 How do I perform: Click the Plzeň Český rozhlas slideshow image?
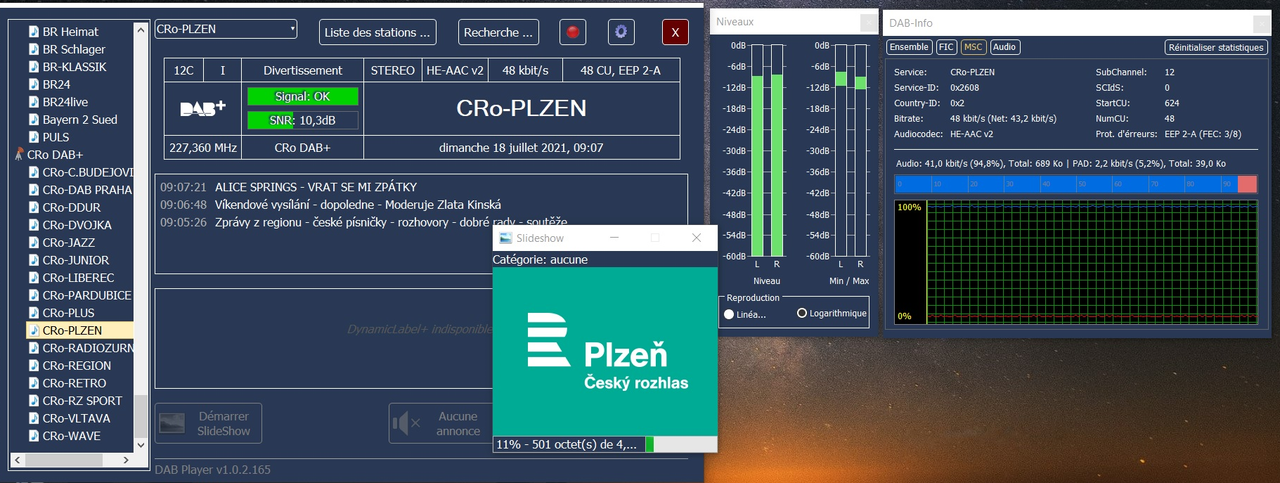605,351
